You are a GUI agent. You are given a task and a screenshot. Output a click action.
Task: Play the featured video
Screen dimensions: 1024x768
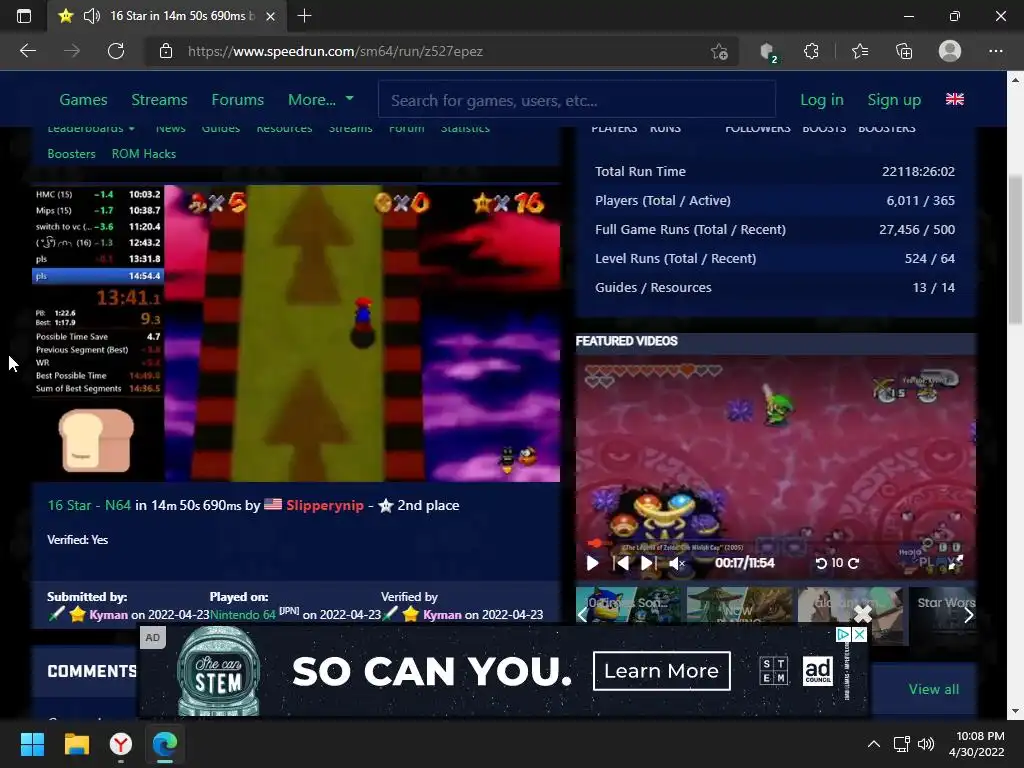(x=592, y=563)
